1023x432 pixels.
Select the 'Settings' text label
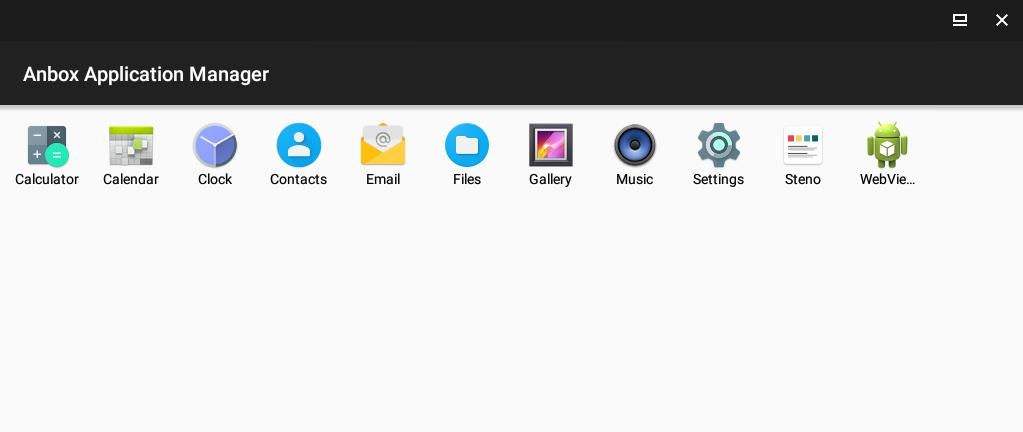pos(718,179)
